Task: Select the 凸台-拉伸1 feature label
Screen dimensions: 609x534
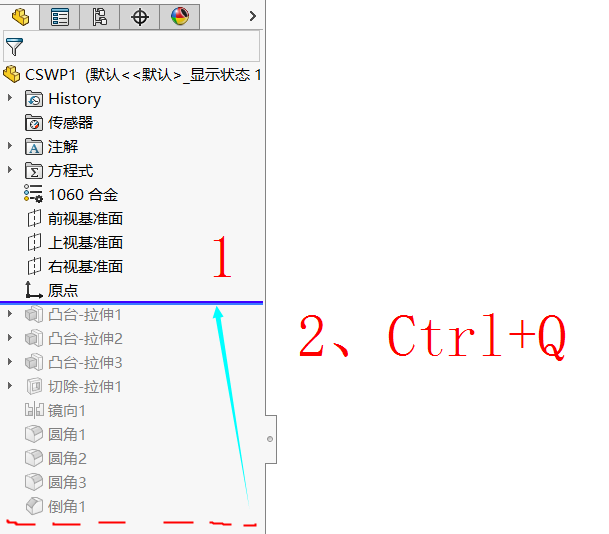Action: [x=85, y=315]
